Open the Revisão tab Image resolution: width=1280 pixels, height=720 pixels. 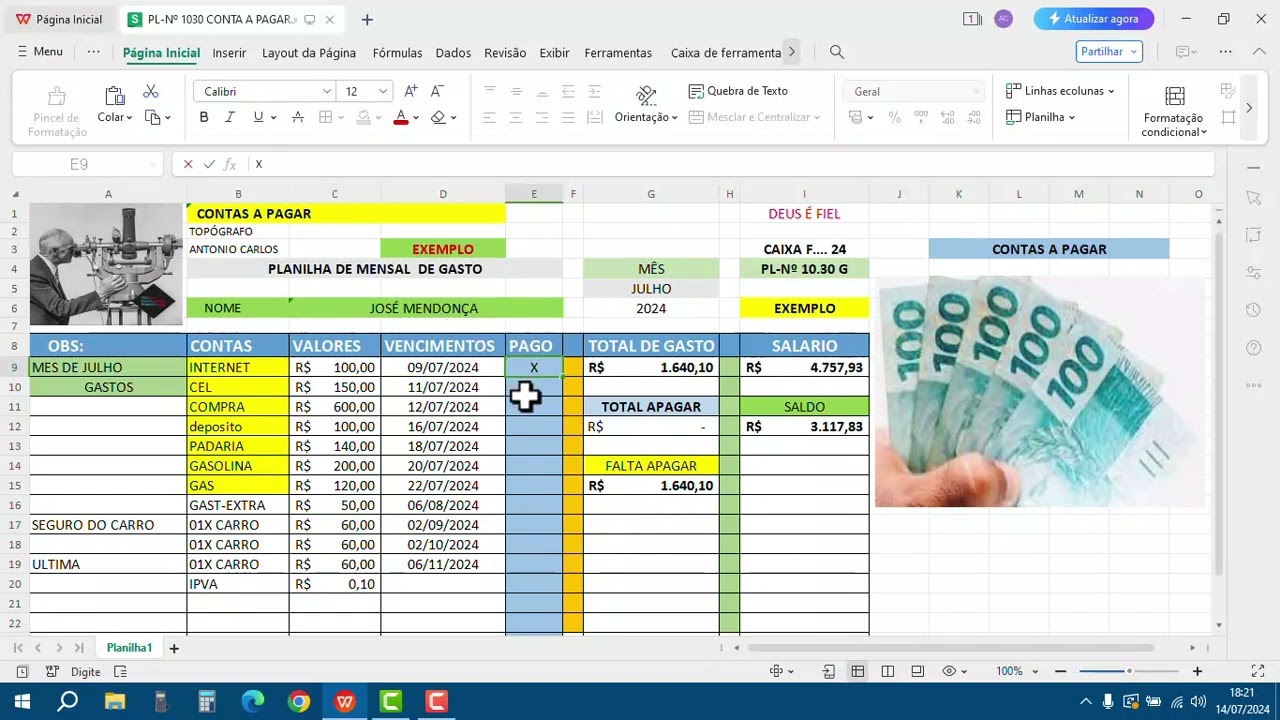[505, 53]
